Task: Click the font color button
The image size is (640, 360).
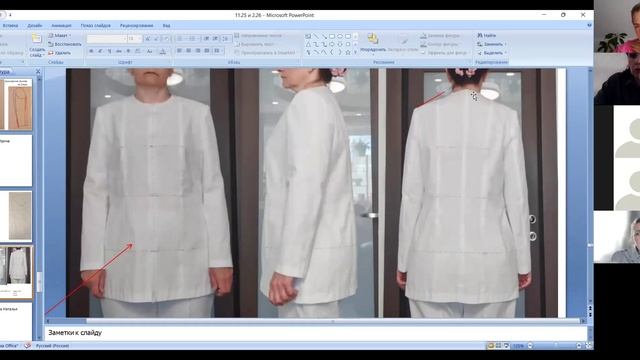Action: [162, 51]
